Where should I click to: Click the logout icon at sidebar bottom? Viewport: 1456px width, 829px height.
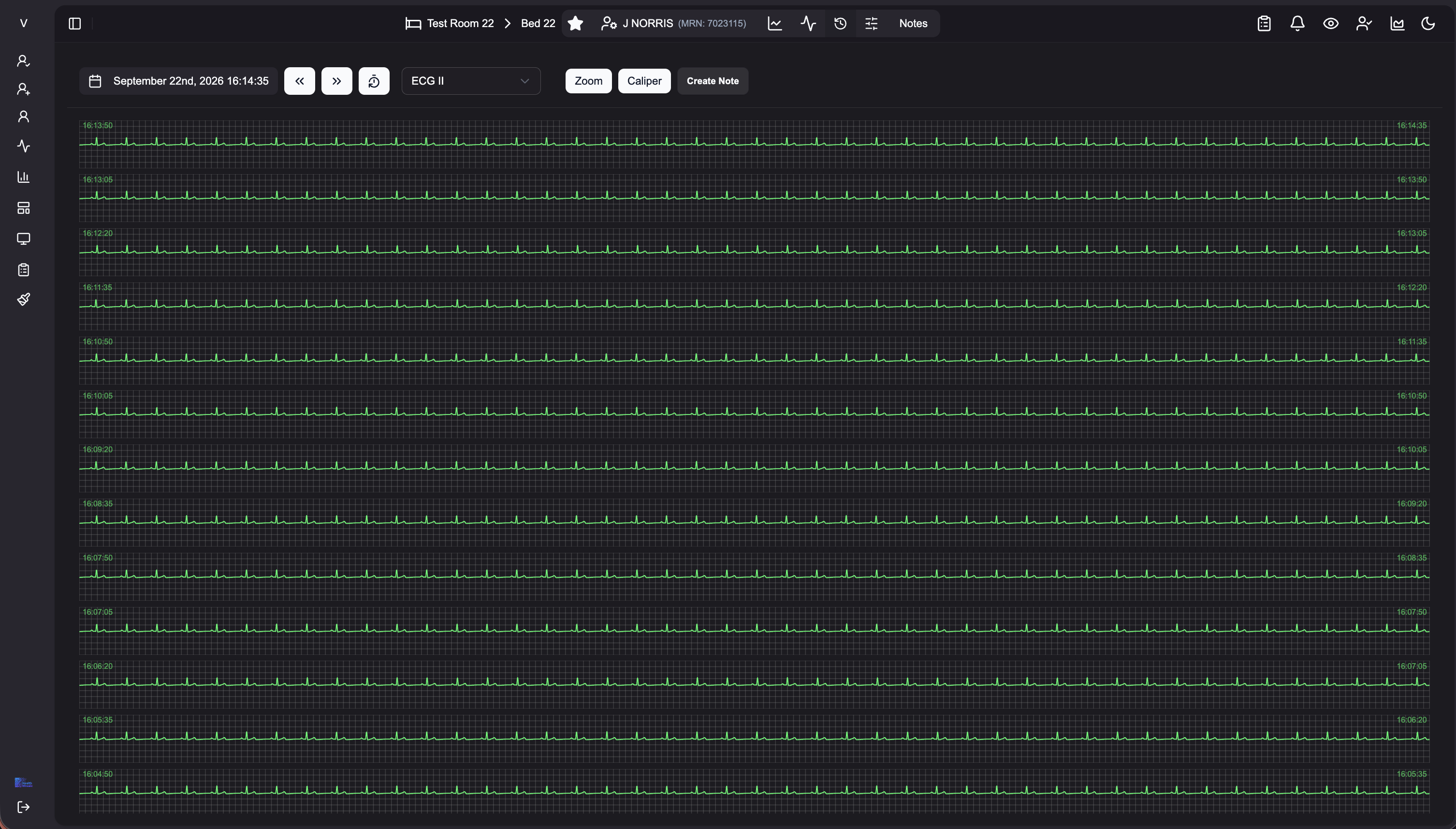coord(23,807)
